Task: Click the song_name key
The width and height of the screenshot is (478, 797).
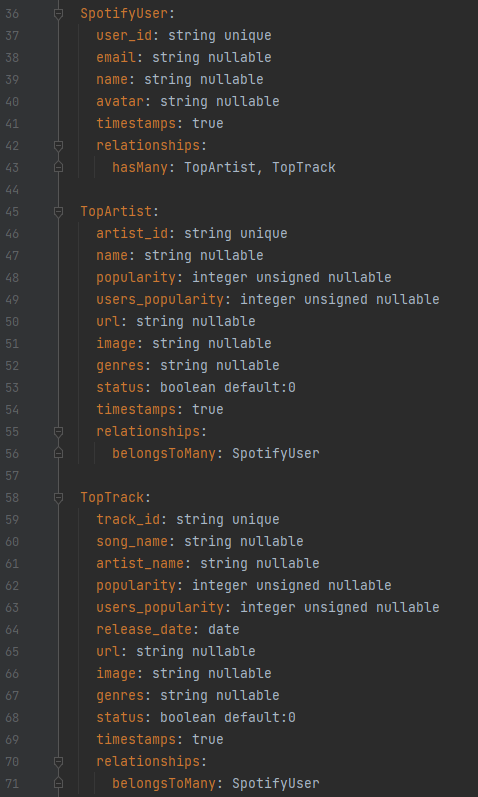Action: tap(132, 541)
